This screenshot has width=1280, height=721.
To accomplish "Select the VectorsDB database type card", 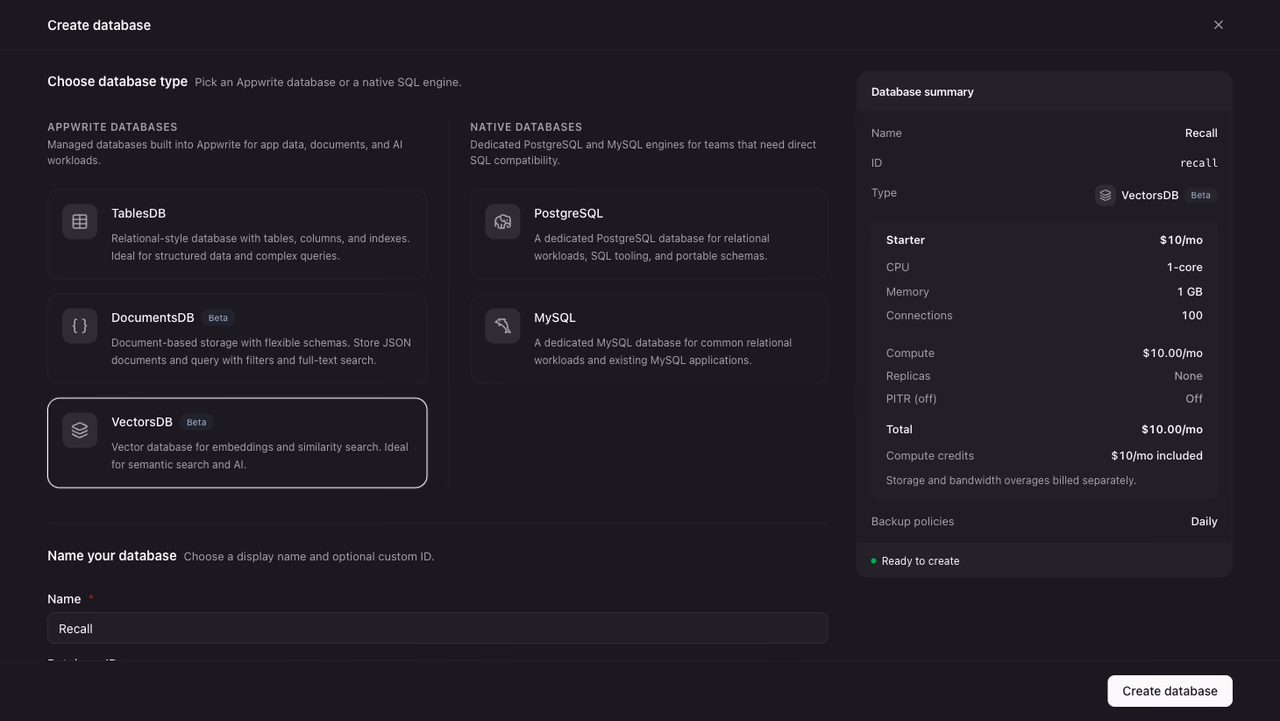I will 237,443.
